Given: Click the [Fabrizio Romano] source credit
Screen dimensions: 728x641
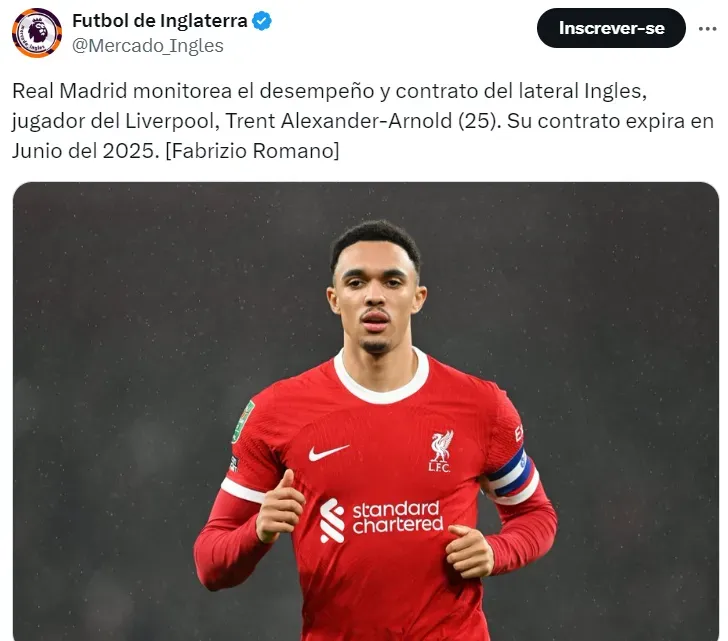Looking at the screenshot, I should coord(253,151).
